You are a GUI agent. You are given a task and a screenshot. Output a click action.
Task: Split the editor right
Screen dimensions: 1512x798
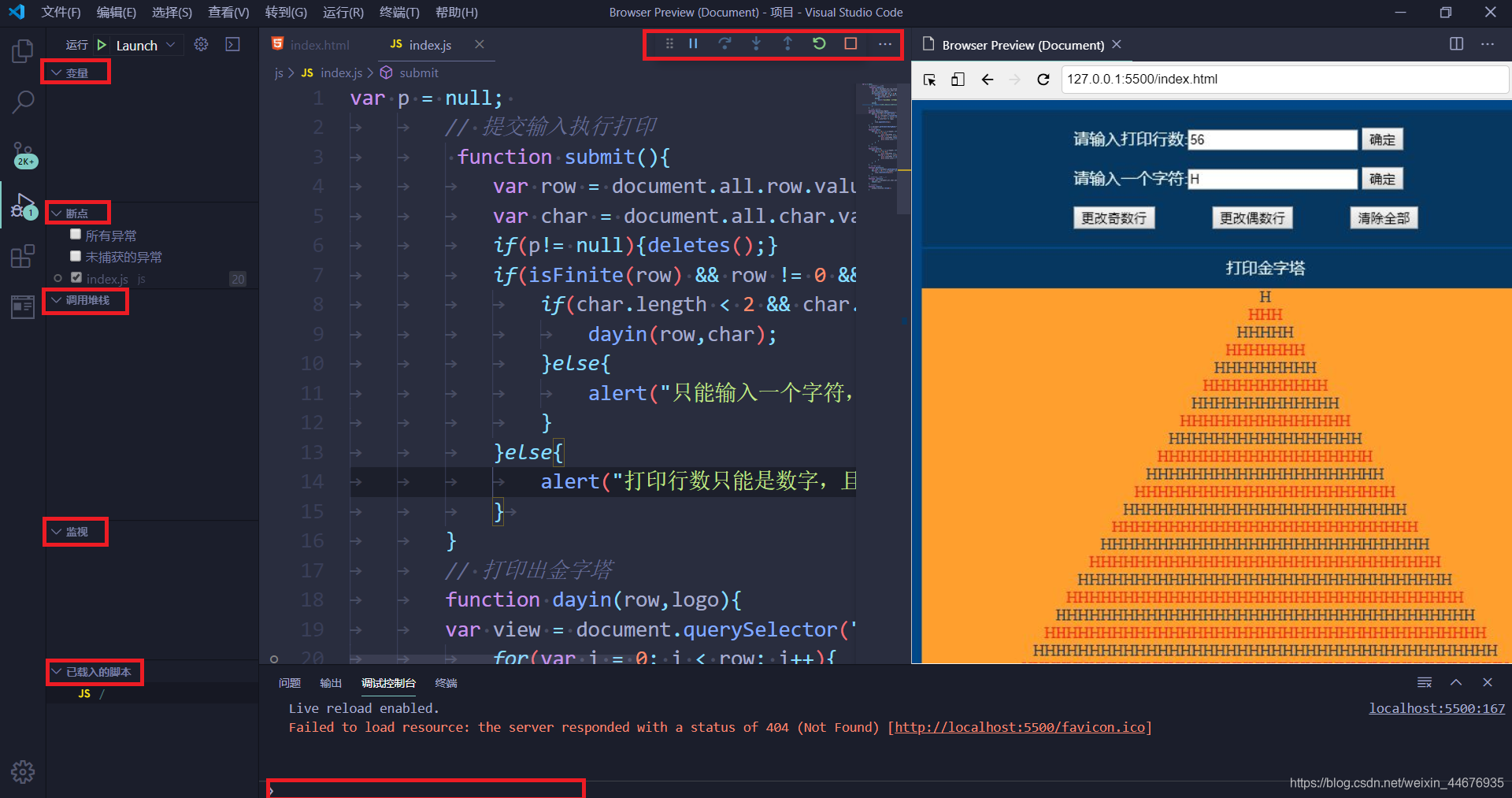click(x=1457, y=44)
